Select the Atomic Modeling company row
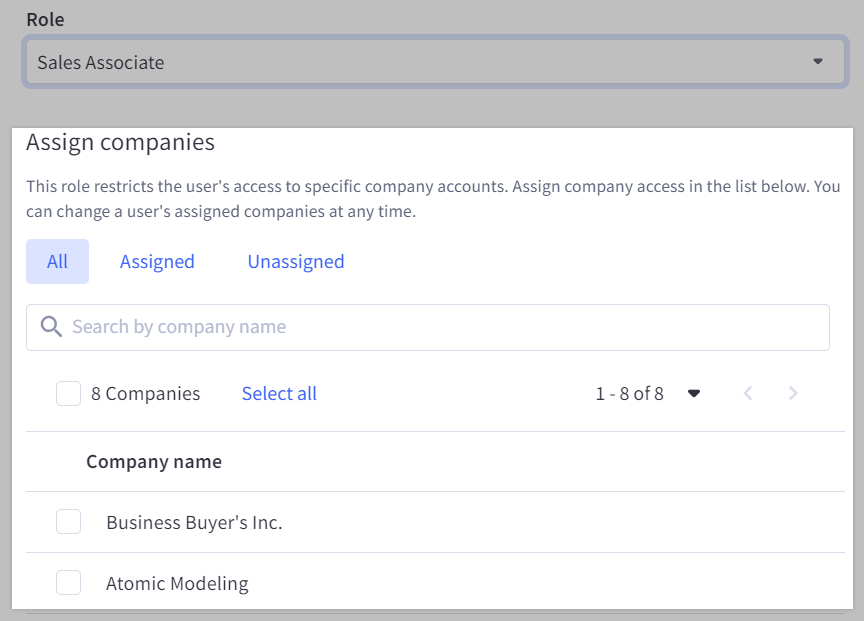Viewport: 864px width, 621px height. coord(177,582)
